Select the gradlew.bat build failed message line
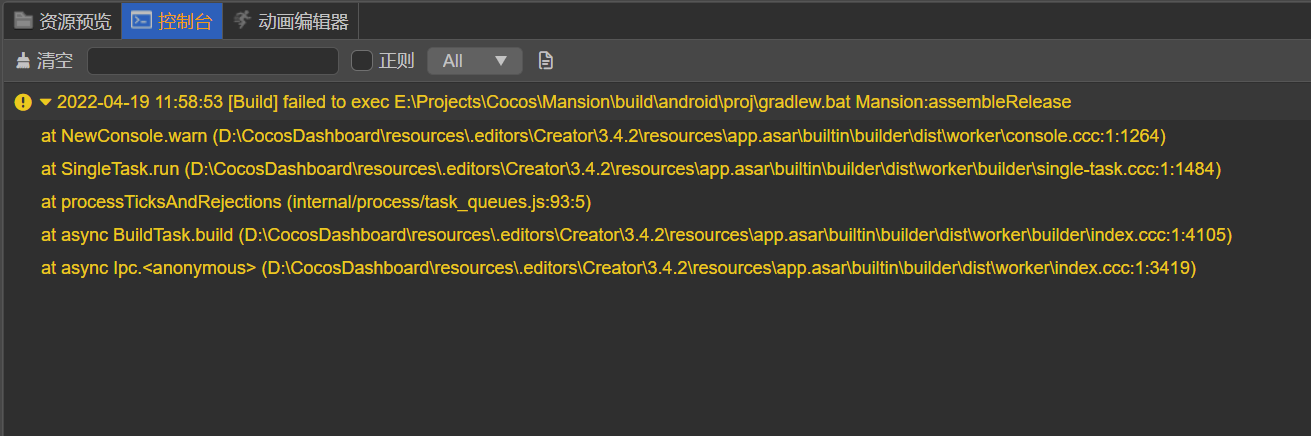Viewport: 1311px width, 436px height. pos(564,102)
